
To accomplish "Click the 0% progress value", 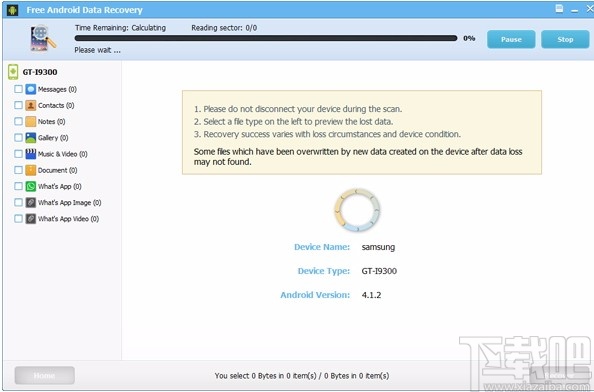I will point(469,38).
